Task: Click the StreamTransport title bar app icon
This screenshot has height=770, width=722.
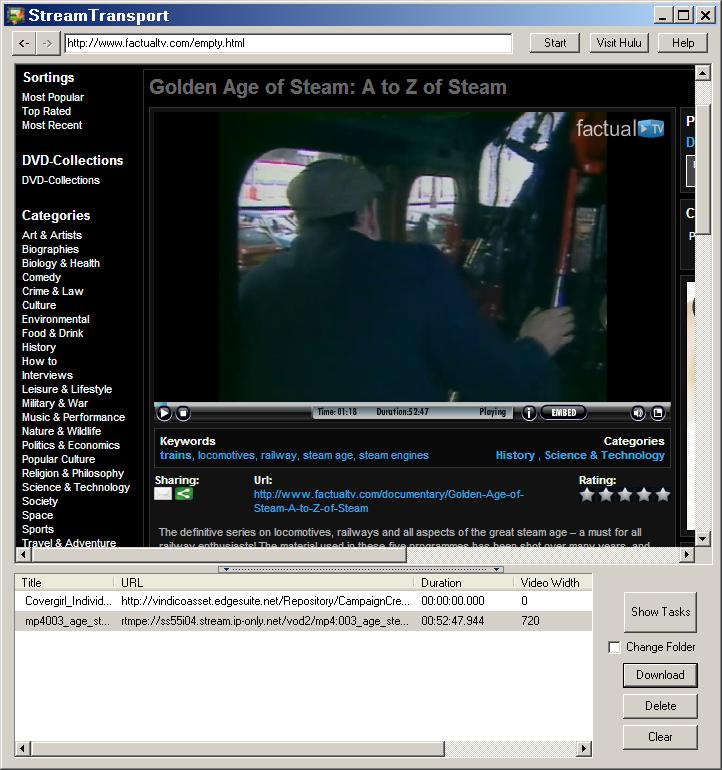Action: tap(15, 16)
